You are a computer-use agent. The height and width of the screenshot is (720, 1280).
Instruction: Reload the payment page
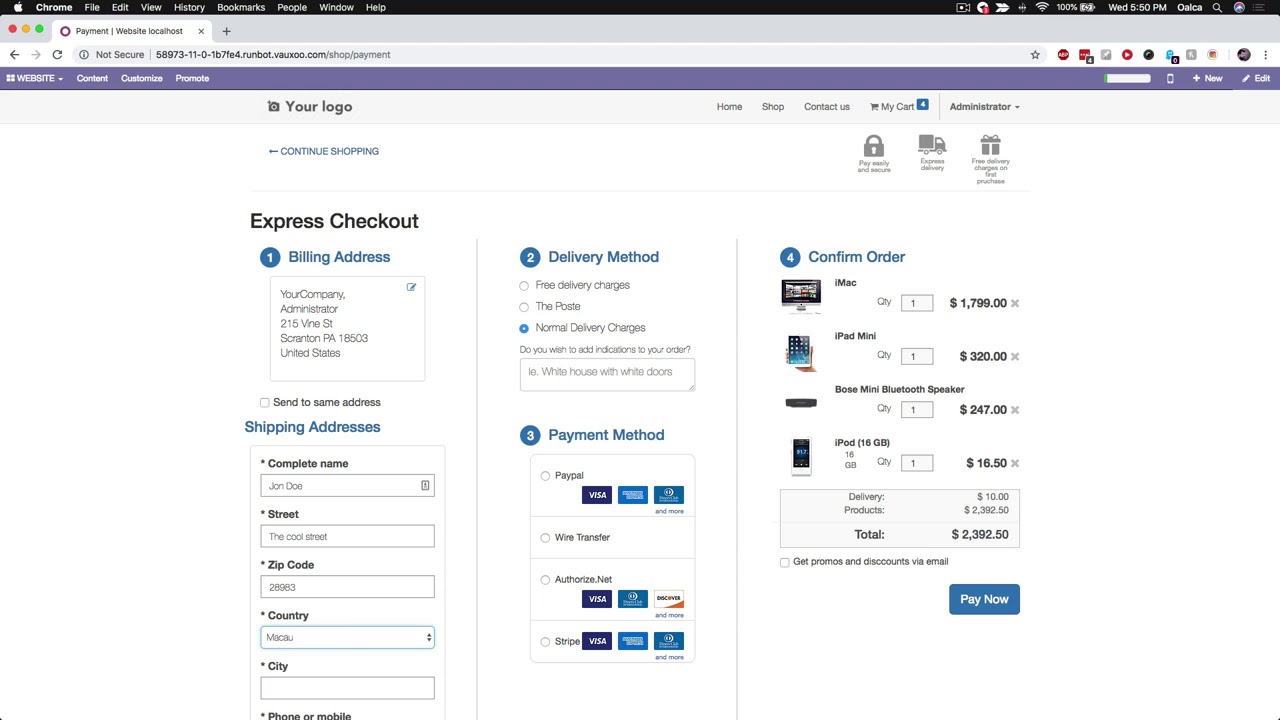point(57,55)
